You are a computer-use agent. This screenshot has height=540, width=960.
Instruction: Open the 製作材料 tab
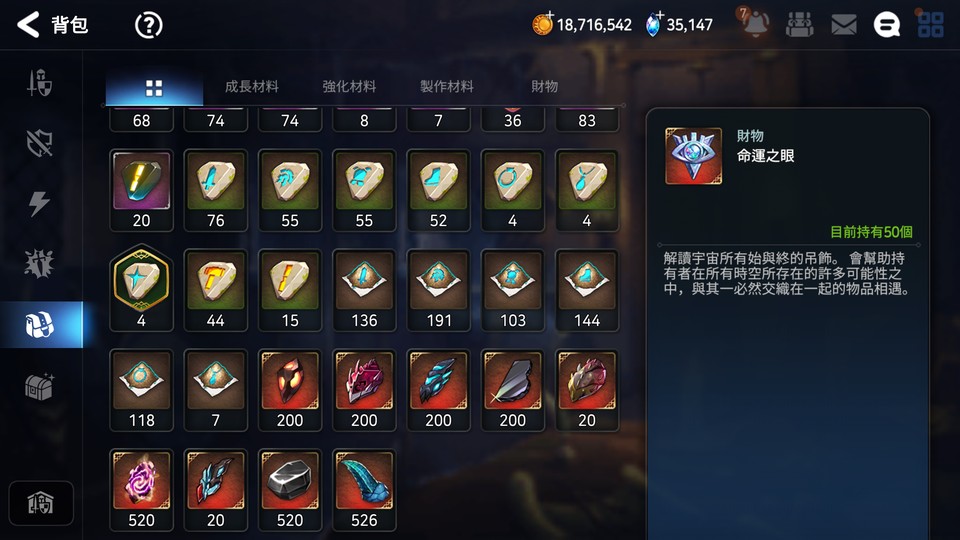point(447,86)
